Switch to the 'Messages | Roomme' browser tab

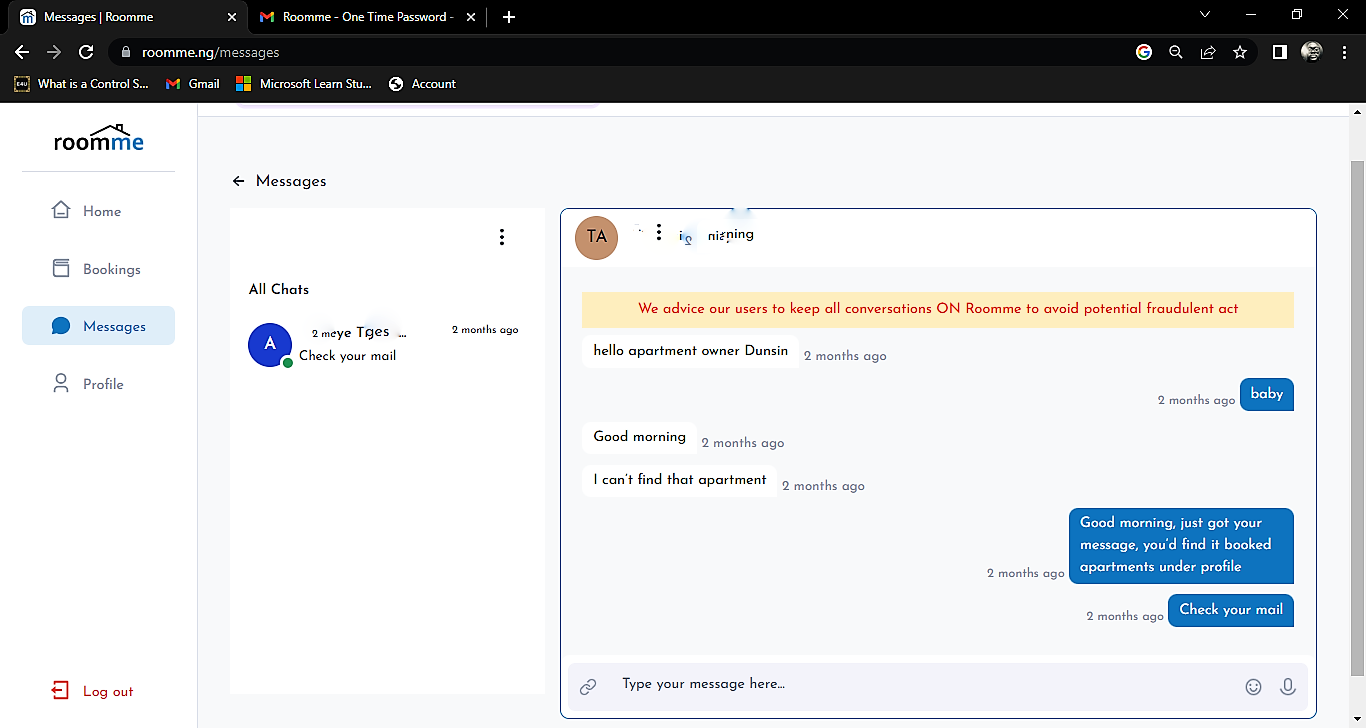[x=128, y=17]
